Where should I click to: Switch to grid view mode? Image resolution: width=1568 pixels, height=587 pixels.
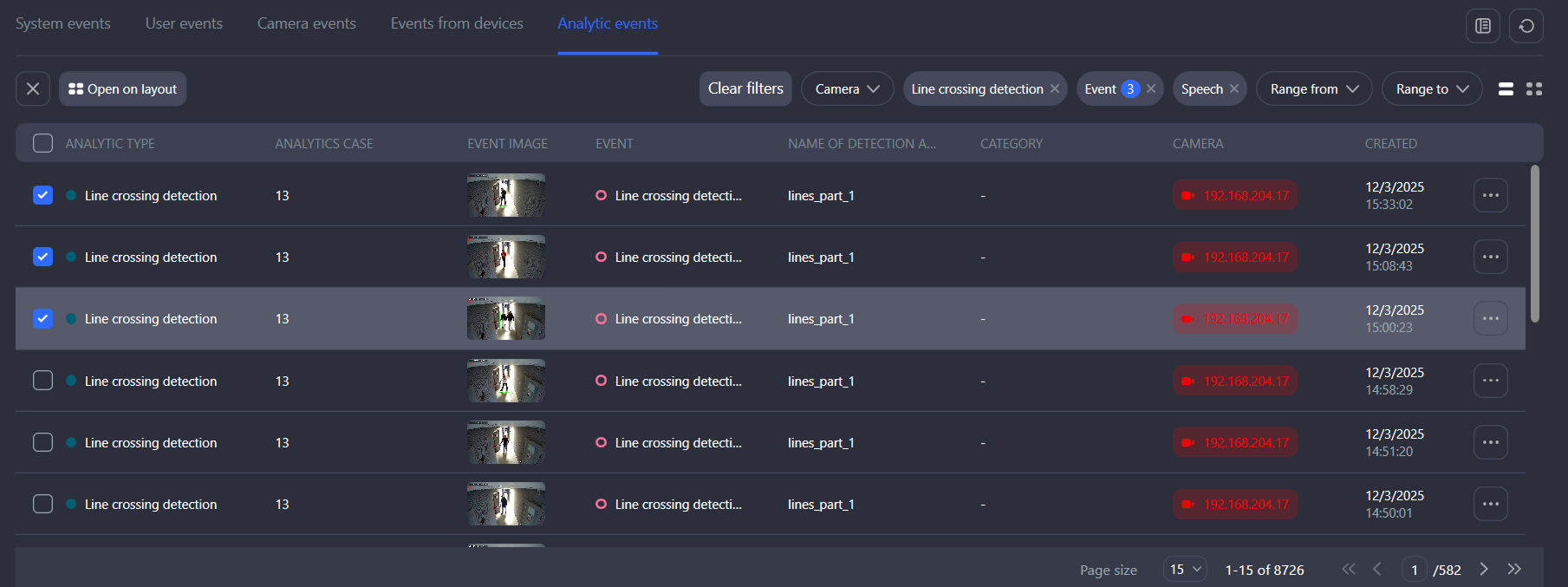[1534, 89]
